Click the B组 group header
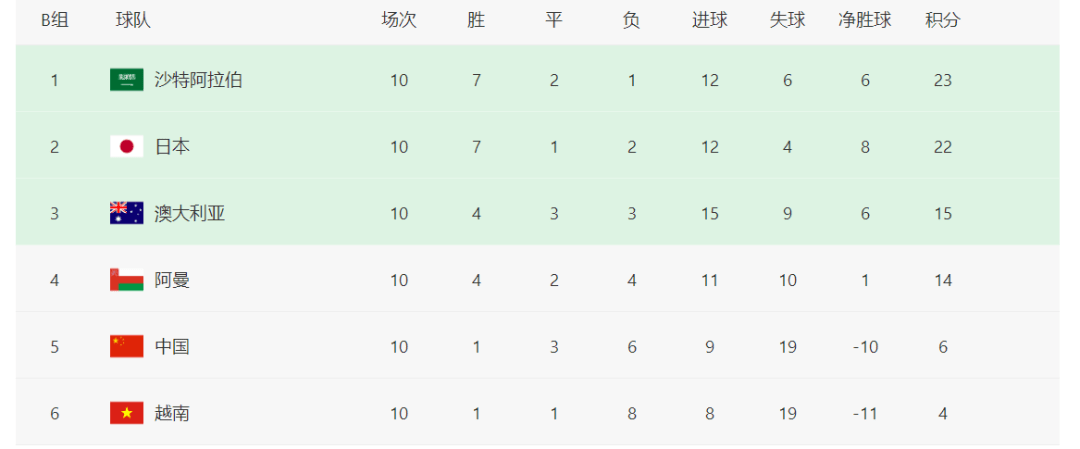The image size is (1080, 449). pos(54,21)
